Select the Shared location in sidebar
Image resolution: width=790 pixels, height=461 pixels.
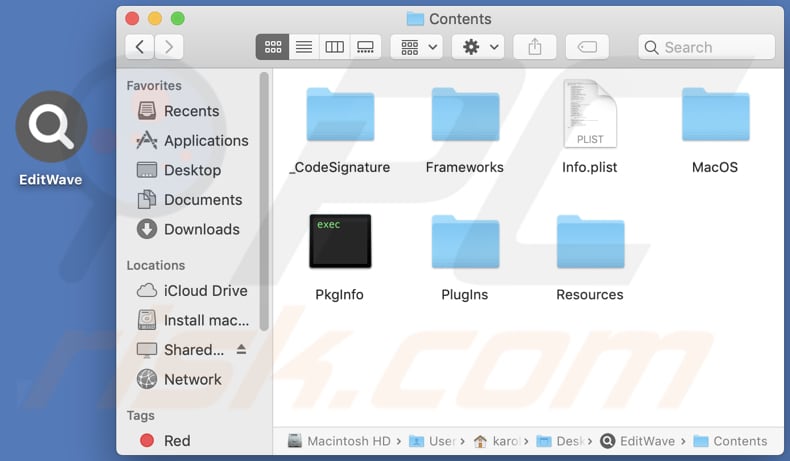[181, 350]
